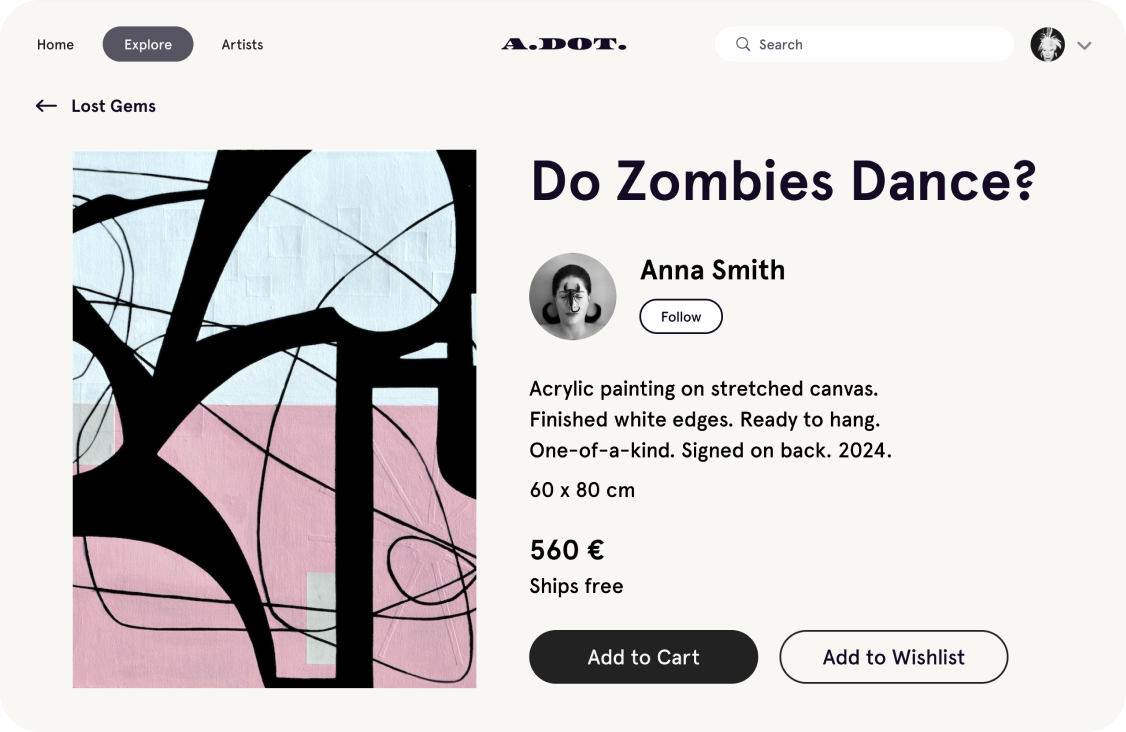This screenshot has width=1126, height=732.
Task: Click the Do Zombies Dance? title
Action: (783, 181)
